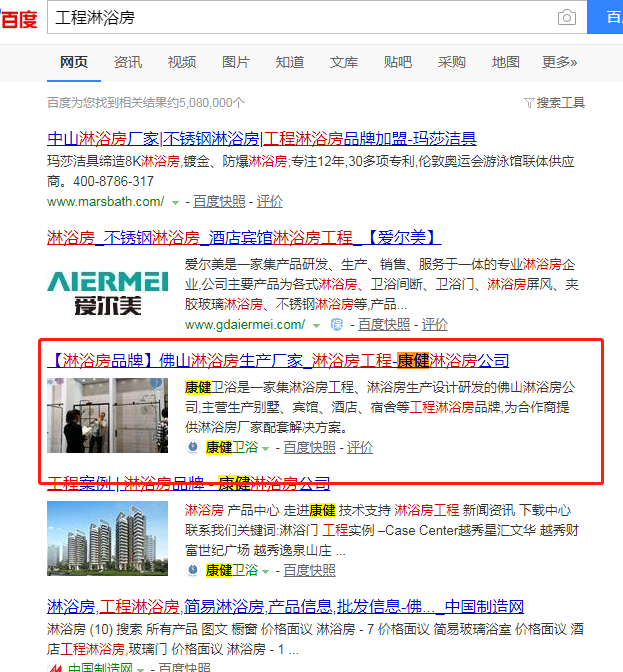Click the 康健卫浴 site icon above 工程案例

point(193,447)
